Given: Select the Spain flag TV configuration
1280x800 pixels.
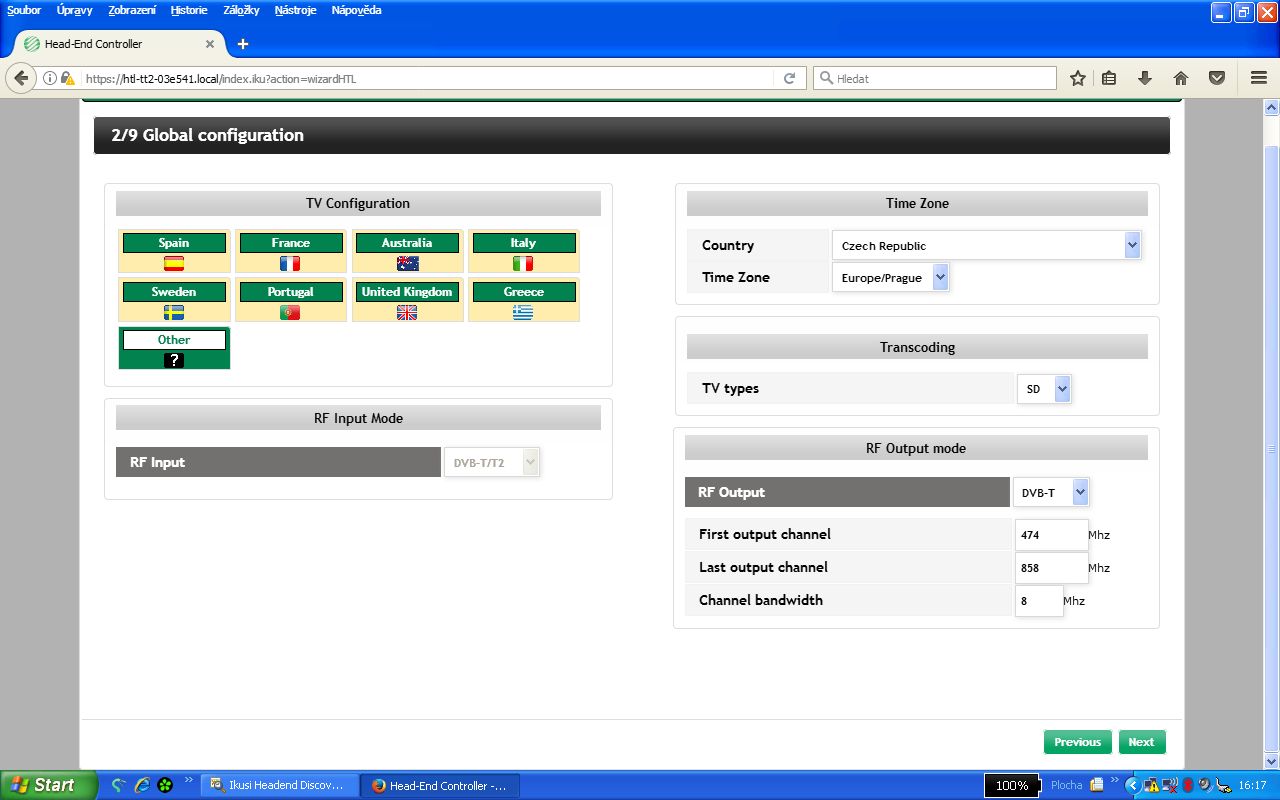Looking at the screenshot, I should tap(174, 263).
